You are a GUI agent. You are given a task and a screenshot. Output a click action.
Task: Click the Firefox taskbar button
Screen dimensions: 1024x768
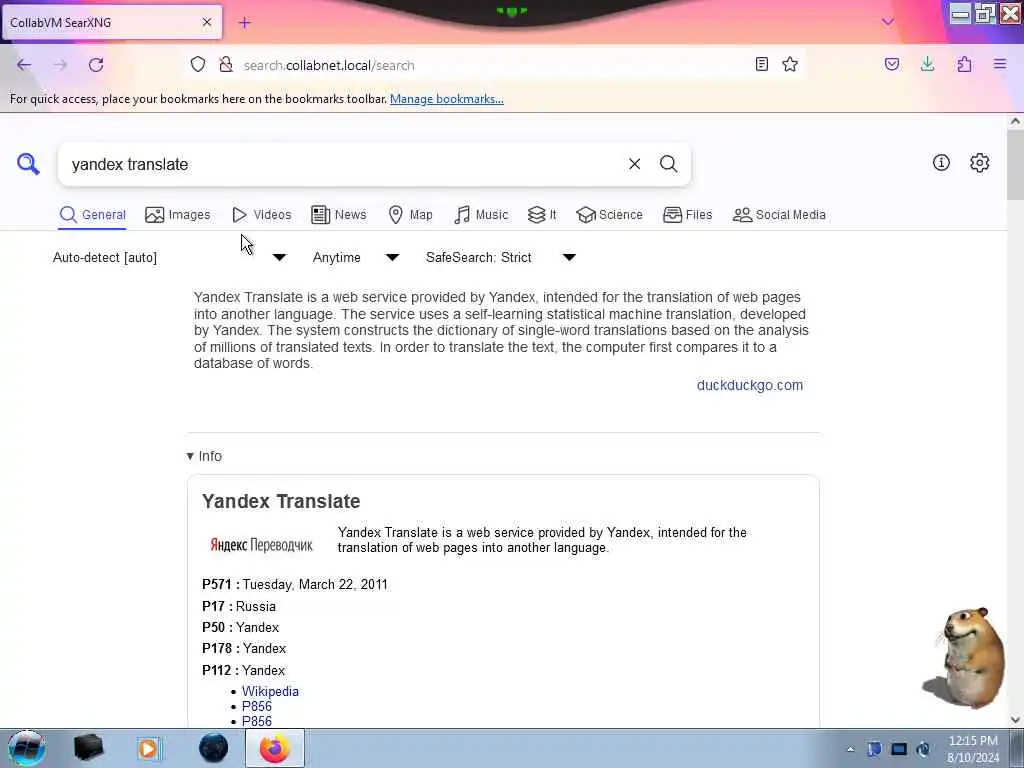click(275, 748)
